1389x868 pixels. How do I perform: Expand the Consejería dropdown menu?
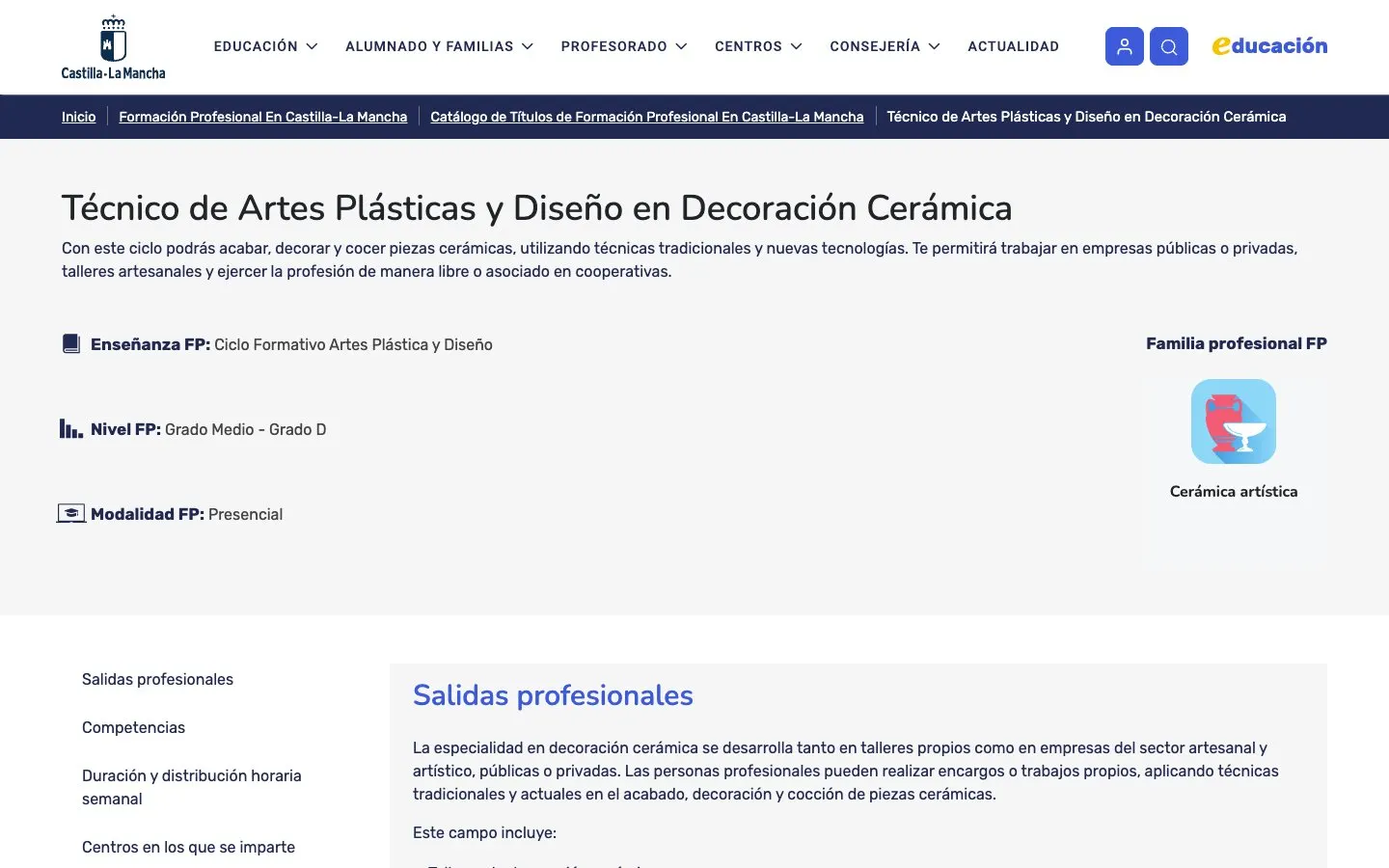click(x=885, y=46)
